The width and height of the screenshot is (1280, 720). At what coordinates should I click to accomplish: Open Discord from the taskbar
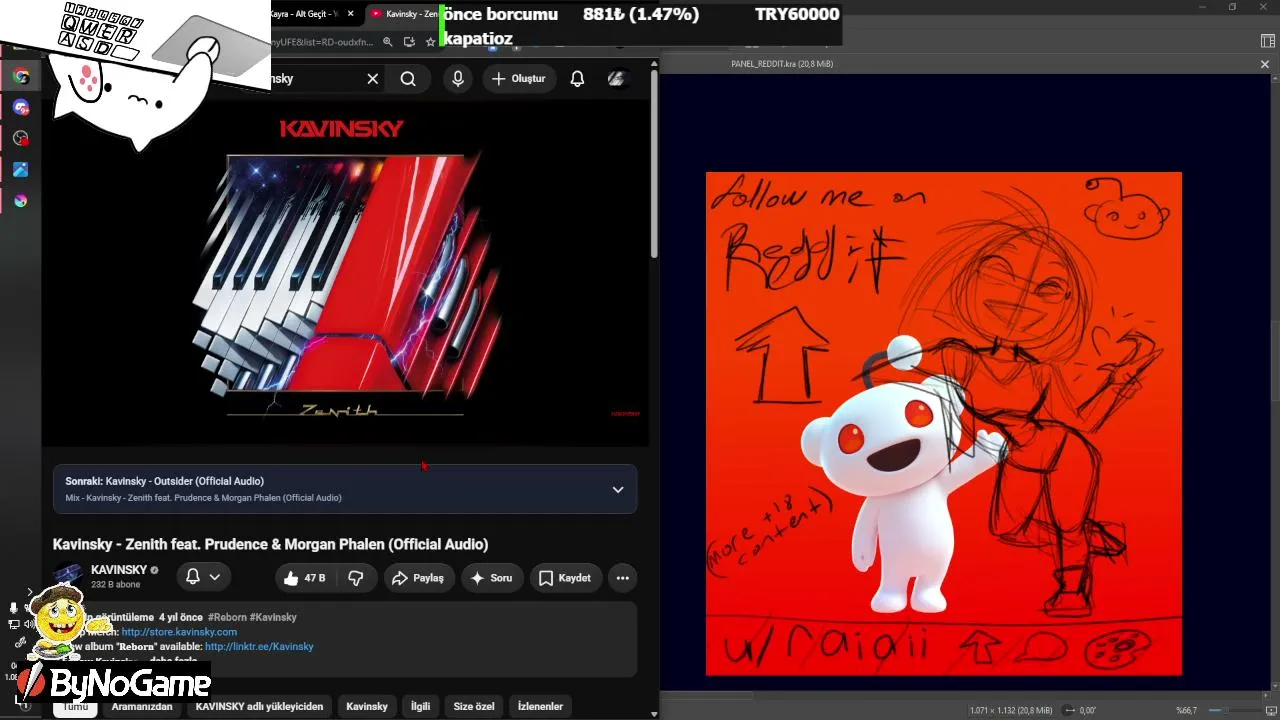tap(20, 107)
